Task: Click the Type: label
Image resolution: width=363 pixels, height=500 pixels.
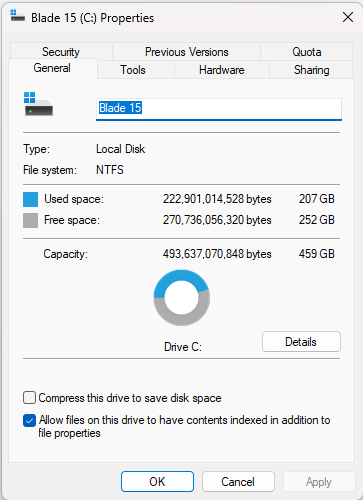Action: (x=36, y=149)
